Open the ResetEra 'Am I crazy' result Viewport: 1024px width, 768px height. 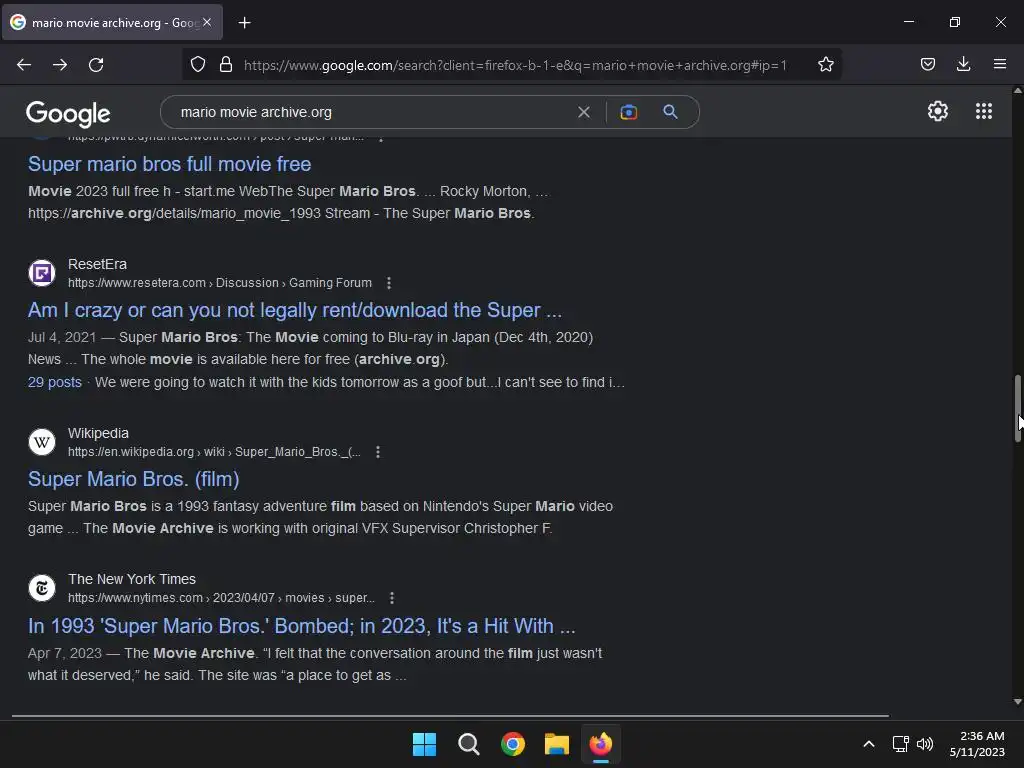click(x=295, y=310)
